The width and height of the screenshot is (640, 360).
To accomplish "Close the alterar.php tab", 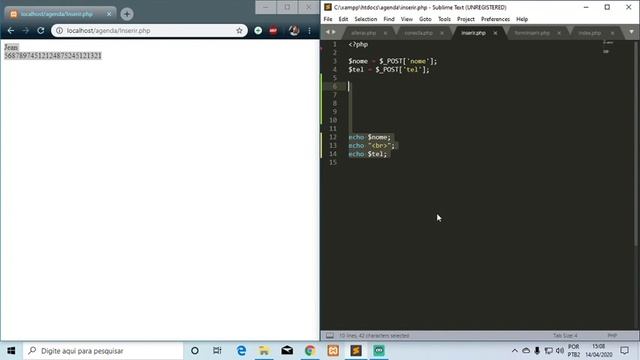I will [x=385, y=33].
